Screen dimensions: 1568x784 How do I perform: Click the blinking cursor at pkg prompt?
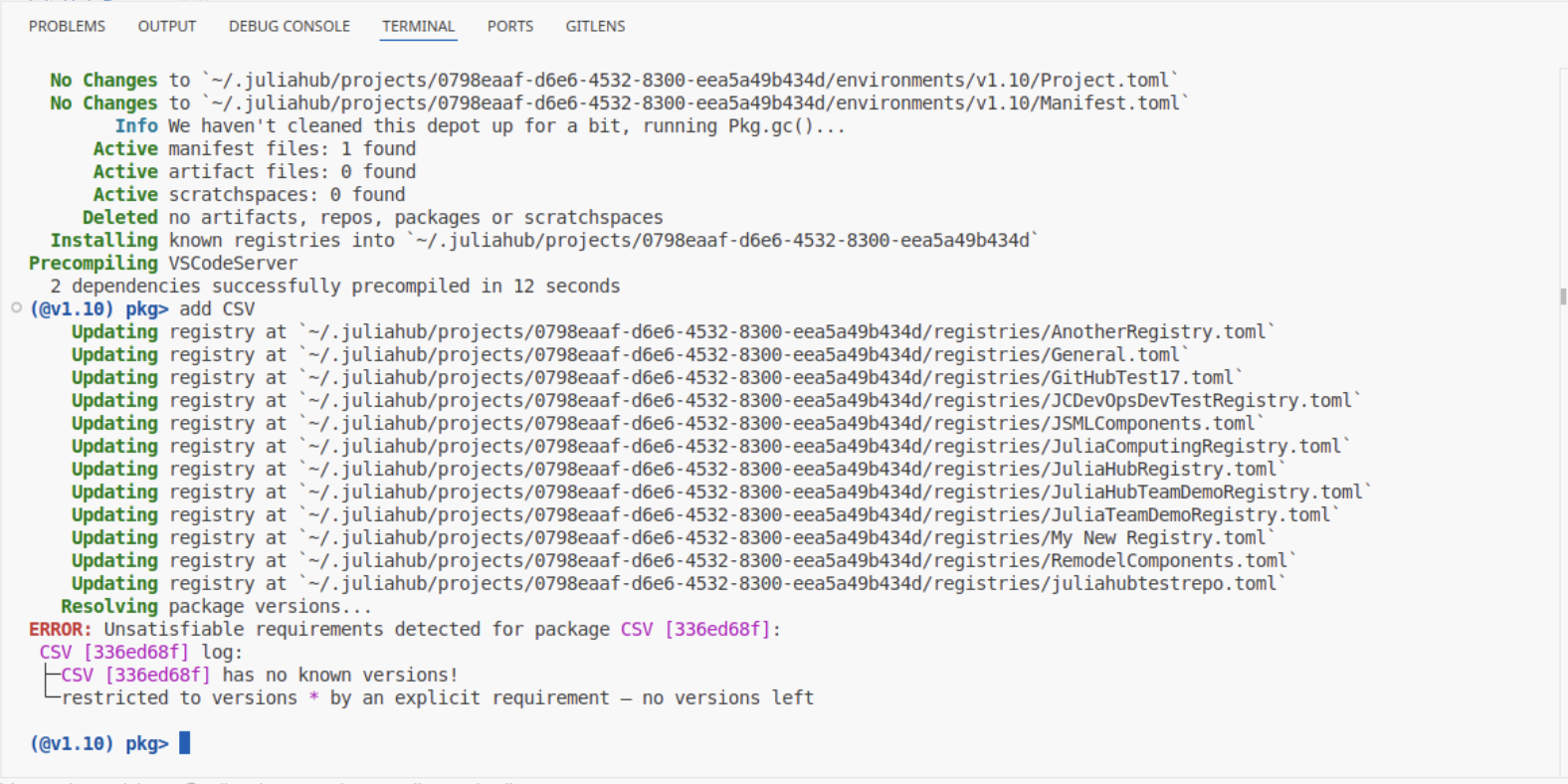183,743
